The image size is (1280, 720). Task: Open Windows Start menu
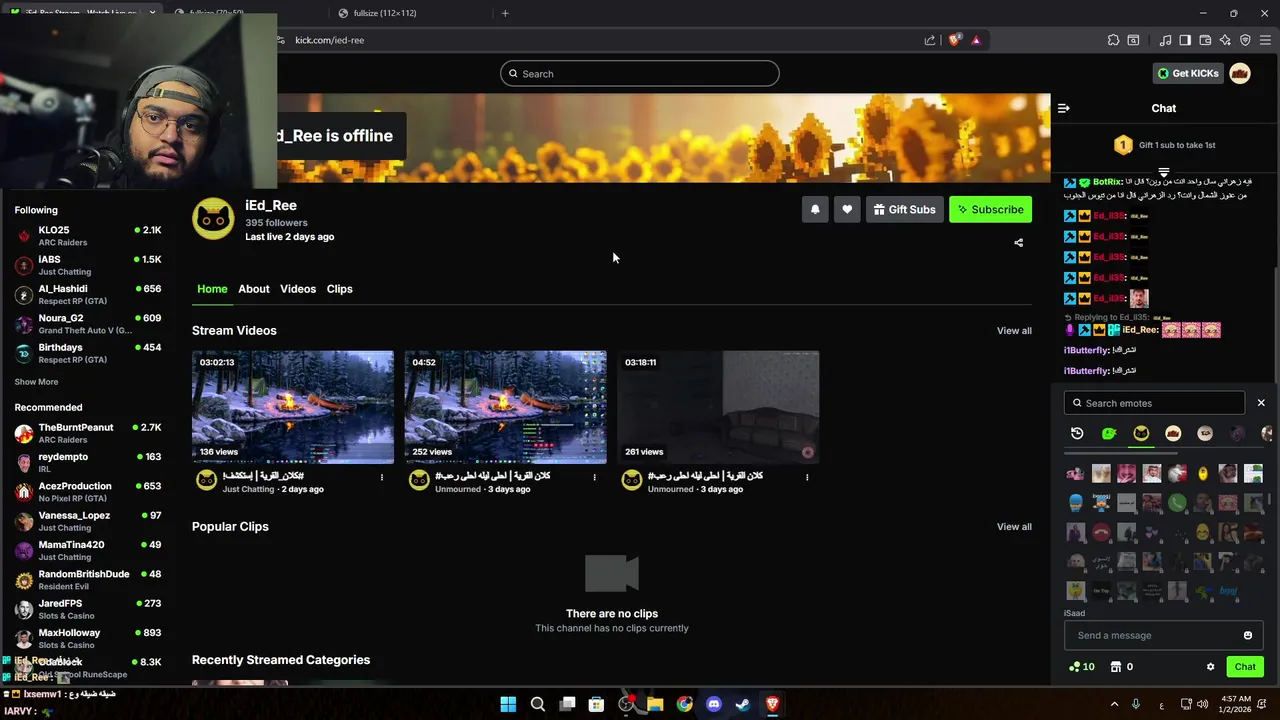508,704
